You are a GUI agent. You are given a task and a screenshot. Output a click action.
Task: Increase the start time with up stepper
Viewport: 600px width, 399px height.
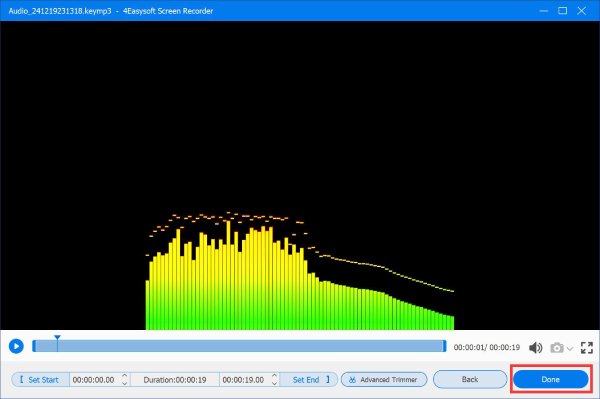tap(125, 376)
